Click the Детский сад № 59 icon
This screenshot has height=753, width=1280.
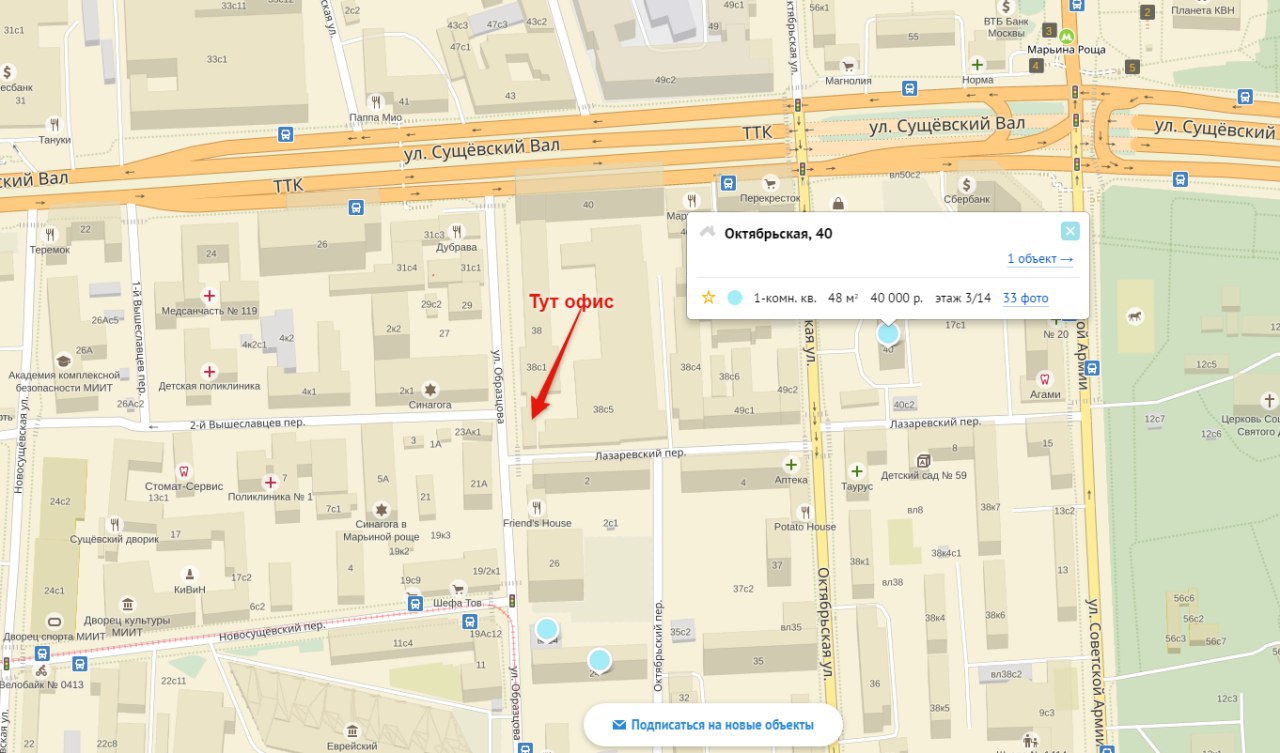[x=923, y=460]
